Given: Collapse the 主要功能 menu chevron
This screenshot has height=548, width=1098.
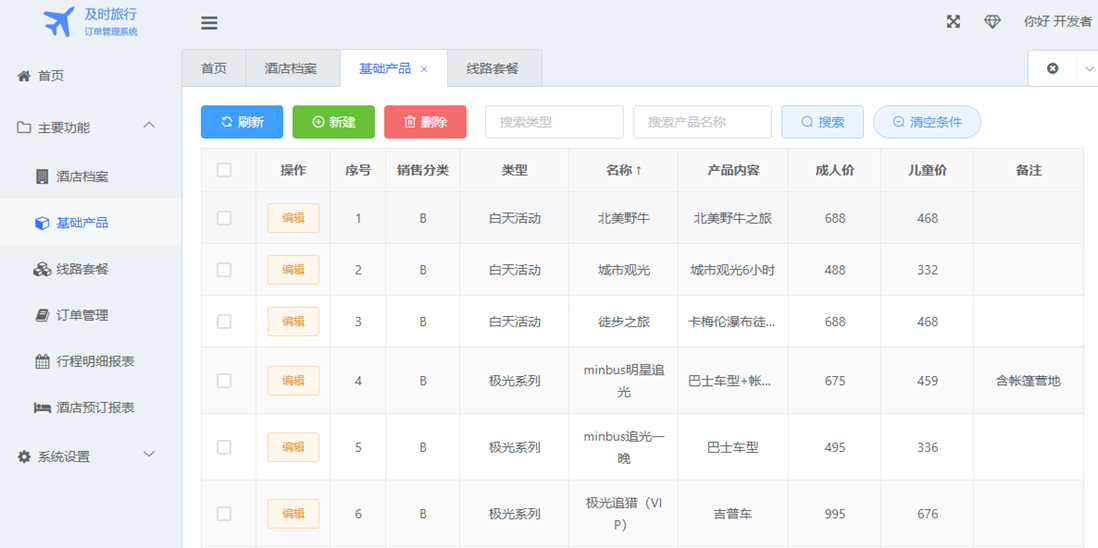Looking at the screenshot, I should coord(148,125).
